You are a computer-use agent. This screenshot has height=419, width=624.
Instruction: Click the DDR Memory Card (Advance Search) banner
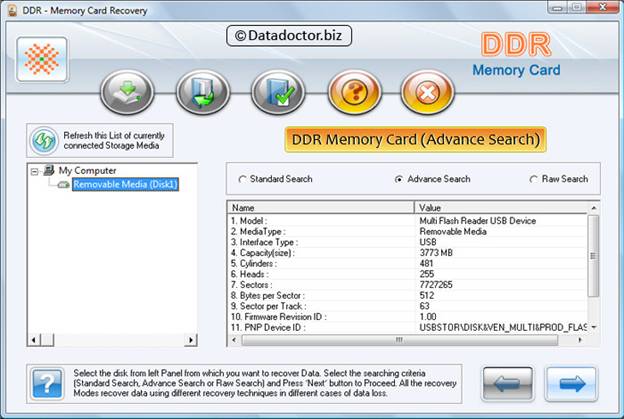tap(415, 140)
